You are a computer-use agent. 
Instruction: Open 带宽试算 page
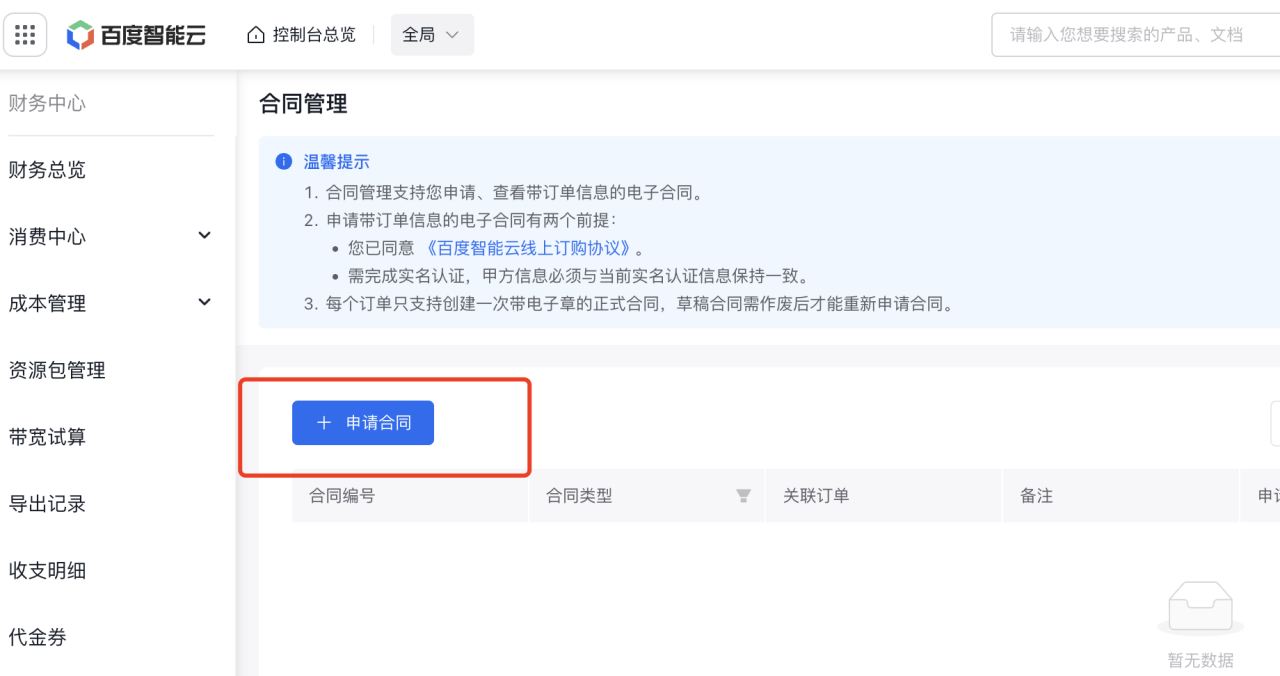click(49, 436)
